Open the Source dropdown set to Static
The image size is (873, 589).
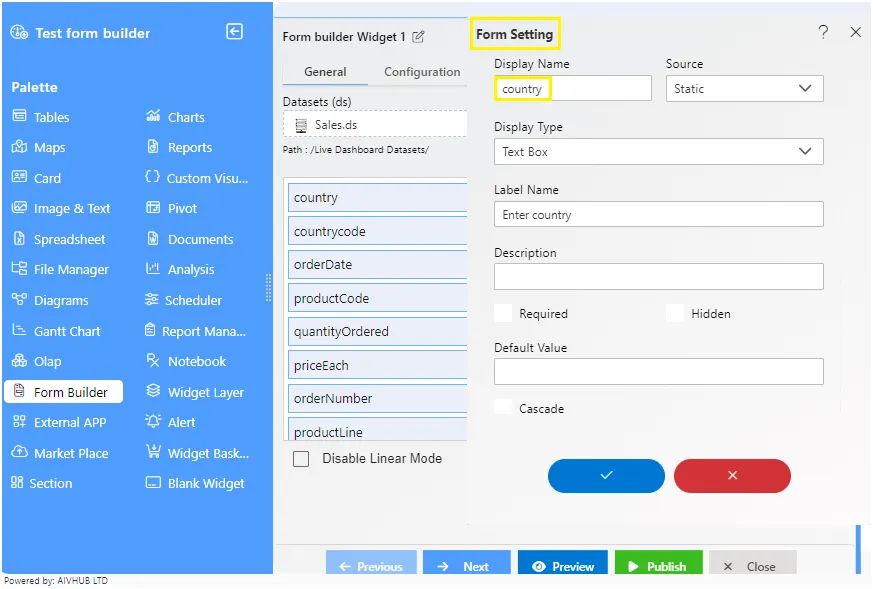(x=744, y=89)
